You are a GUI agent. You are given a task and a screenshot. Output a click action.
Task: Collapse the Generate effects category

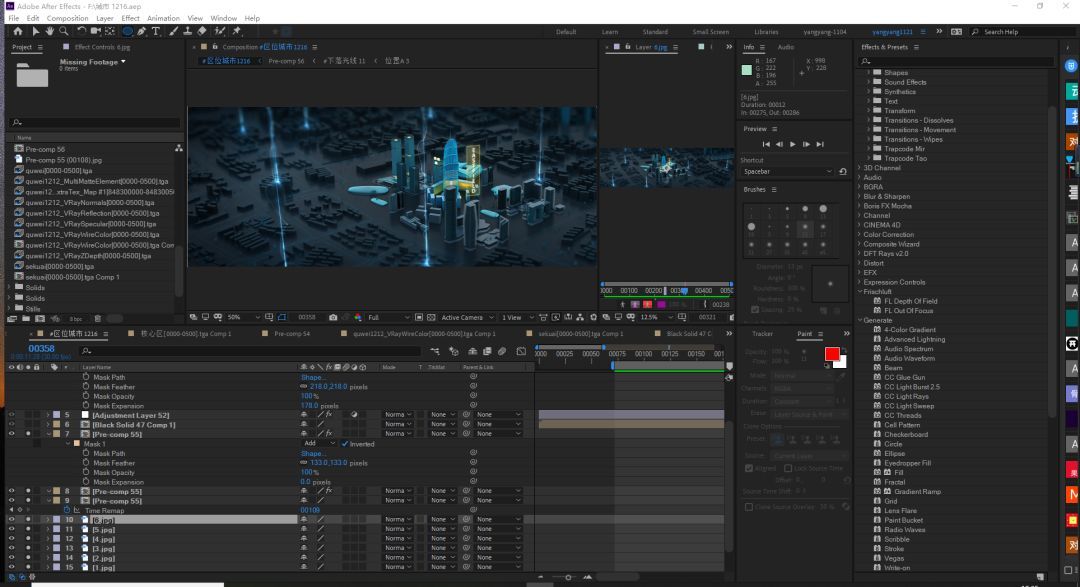pyautogui.click(x=860, y=320)
